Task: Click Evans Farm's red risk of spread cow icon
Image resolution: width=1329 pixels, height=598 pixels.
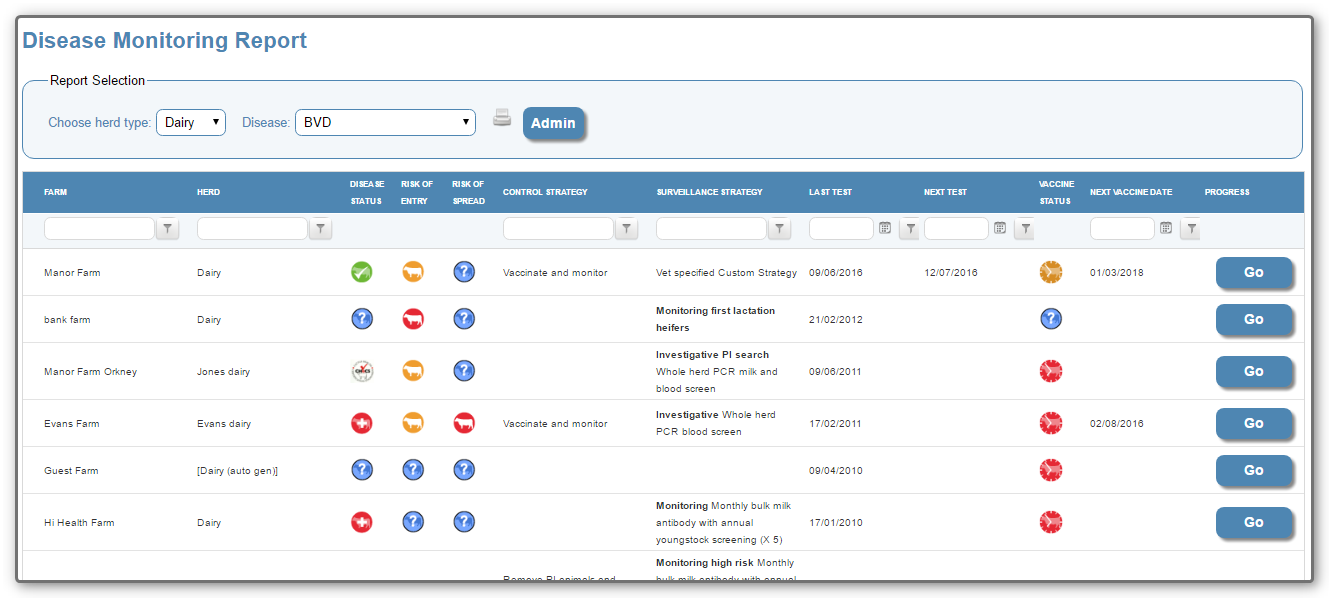Action: tap(464, 423)
